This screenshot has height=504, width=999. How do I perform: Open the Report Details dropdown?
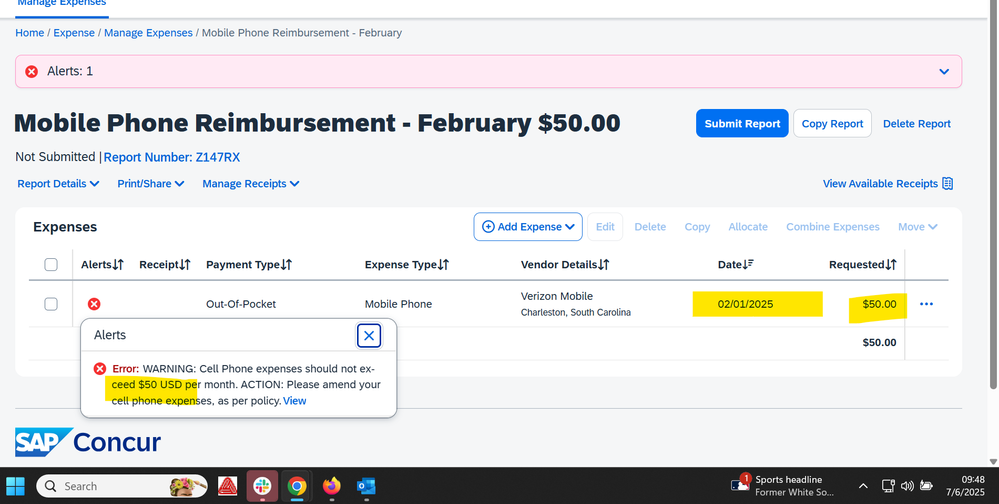coord(58,184)
